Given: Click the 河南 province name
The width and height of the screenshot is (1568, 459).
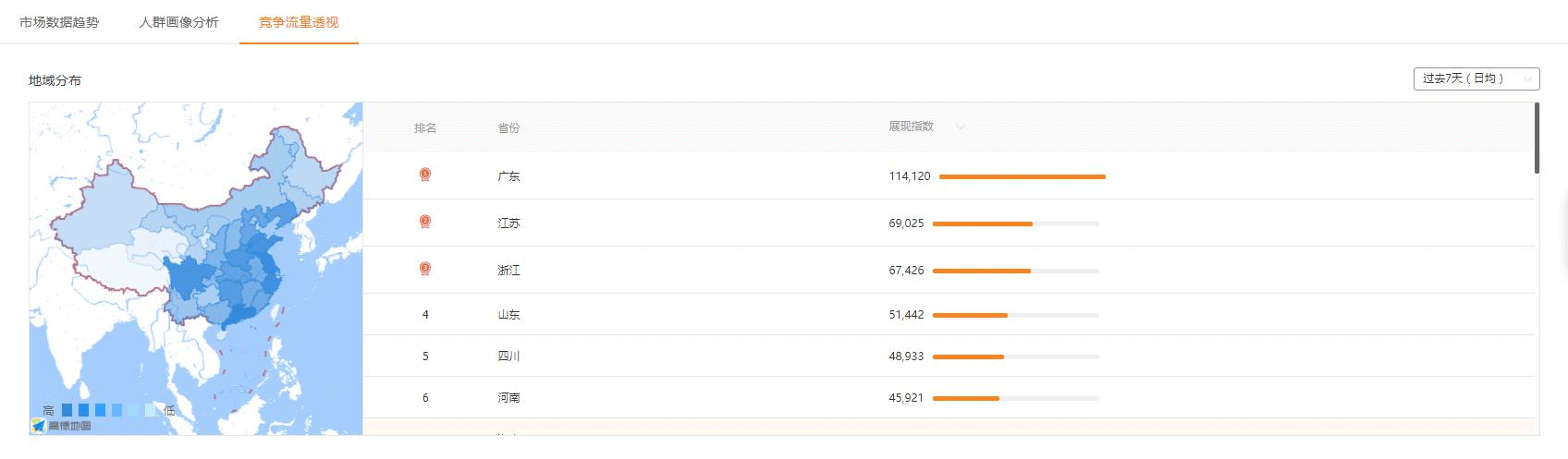Looking at the screenshot, I should [508, 398].
